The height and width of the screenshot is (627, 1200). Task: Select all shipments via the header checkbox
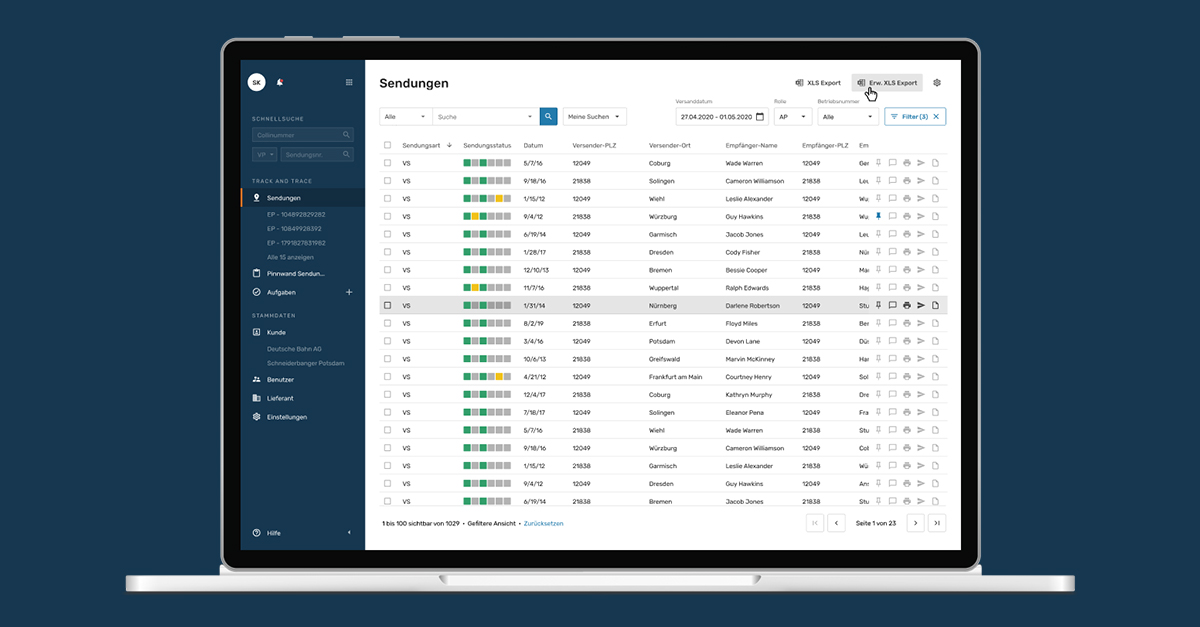click(x=388, y=145)
